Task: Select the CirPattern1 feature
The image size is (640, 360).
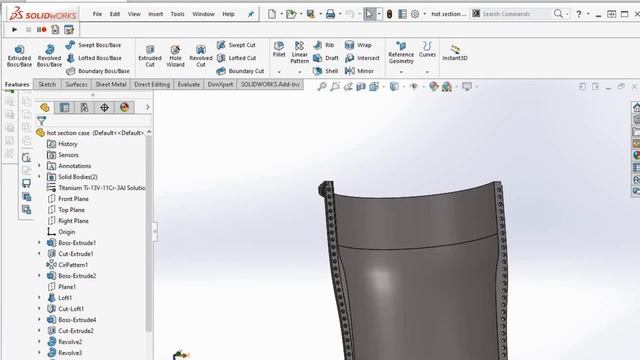Action: [73, 264]
